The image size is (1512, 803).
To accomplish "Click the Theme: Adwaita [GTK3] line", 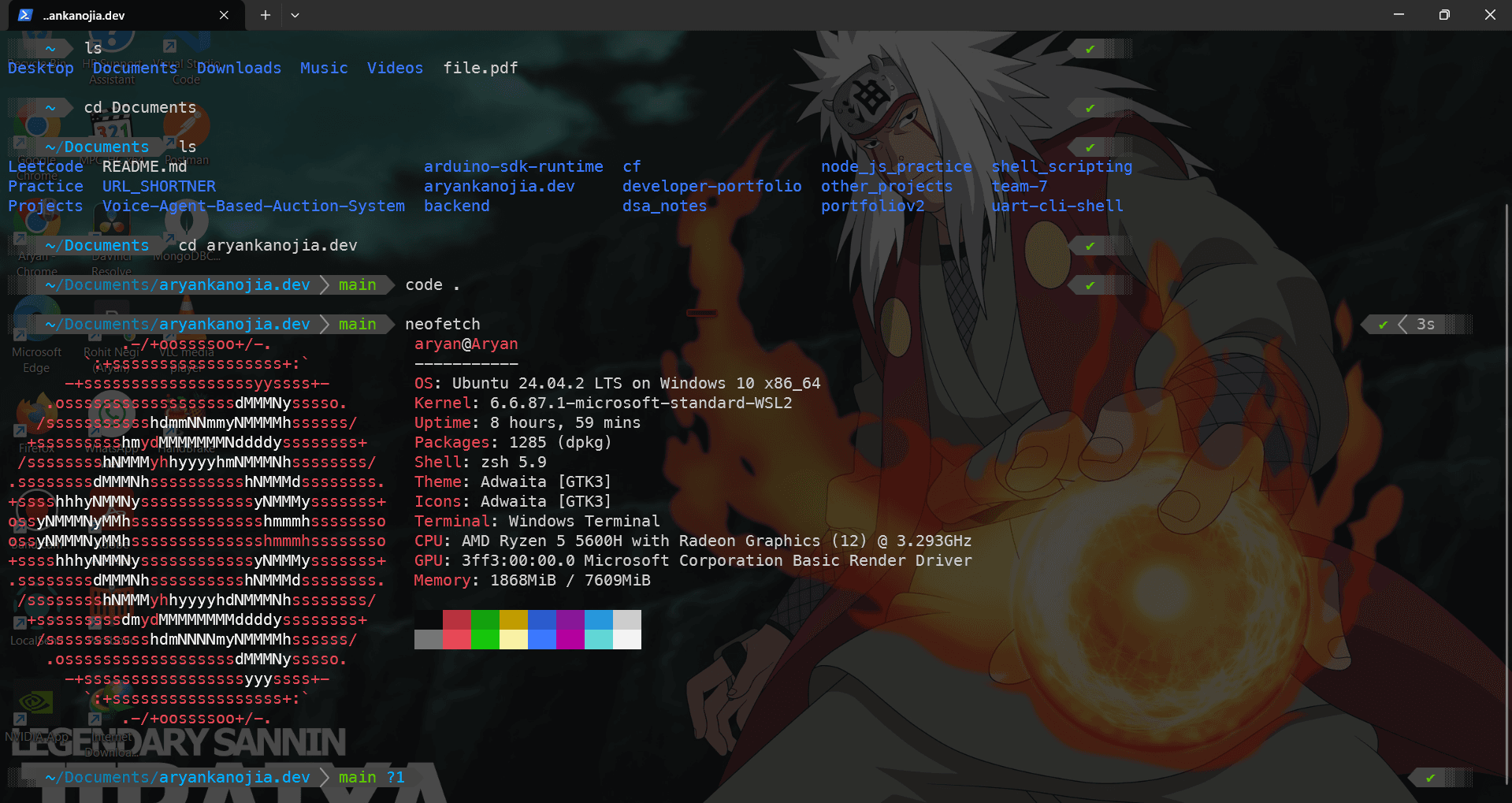I will tap(513, 481).
